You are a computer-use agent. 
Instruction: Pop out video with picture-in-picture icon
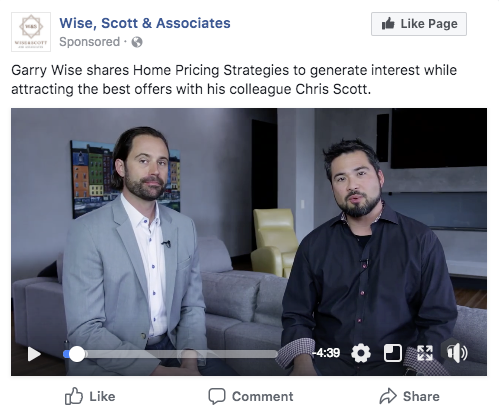click(x=393, y=353)
